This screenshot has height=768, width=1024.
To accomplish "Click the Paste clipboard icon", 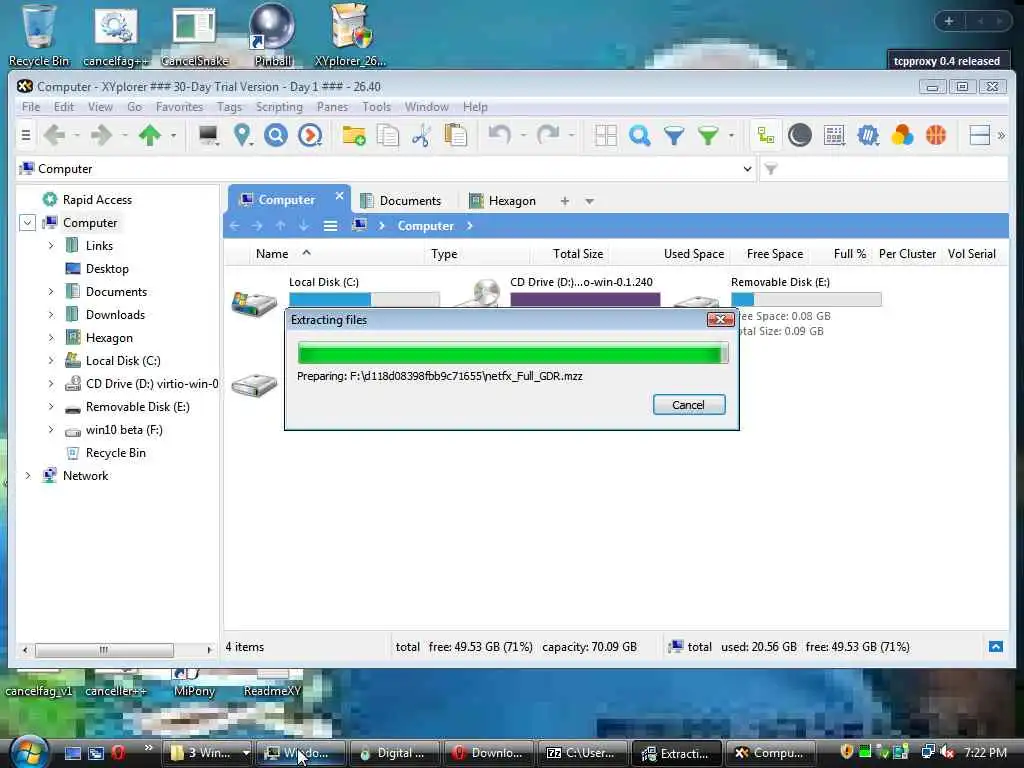I will [x=455, y=135].
